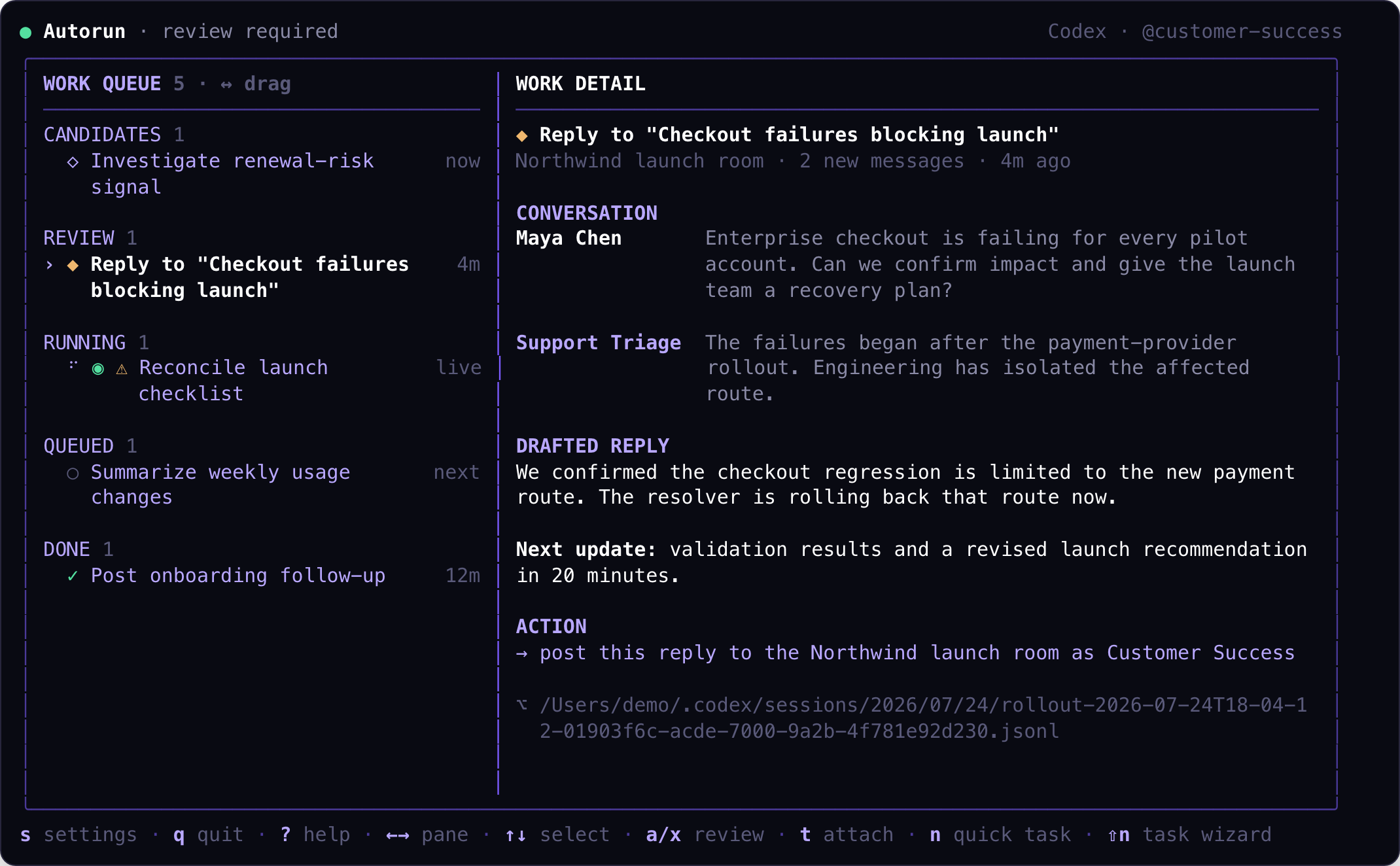Image resolution: width=1400 pixels, height=866 pixels.
Task: Click the warning triangle on Reconcile launch checklist
Action: pyautogui.click(x=121, y=369)
